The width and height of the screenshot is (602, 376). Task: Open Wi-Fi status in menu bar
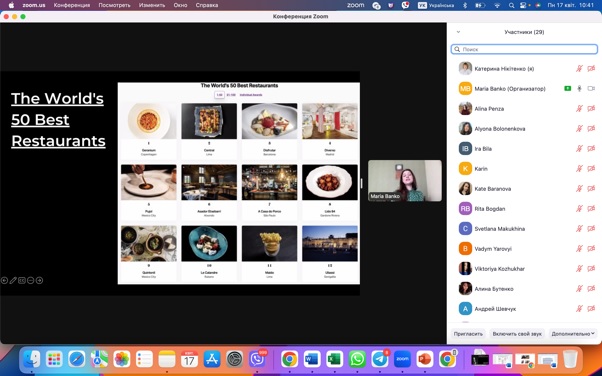[498, 5]
